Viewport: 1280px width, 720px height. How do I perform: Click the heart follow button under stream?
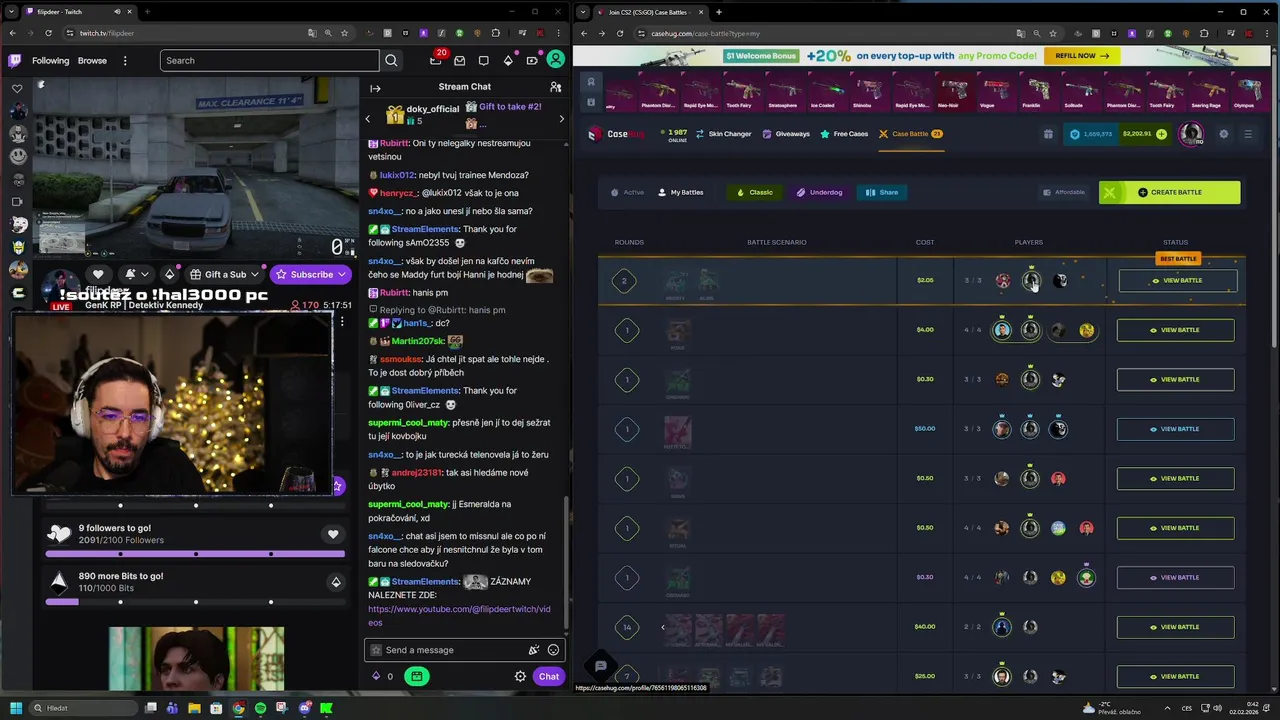(98, 274)
